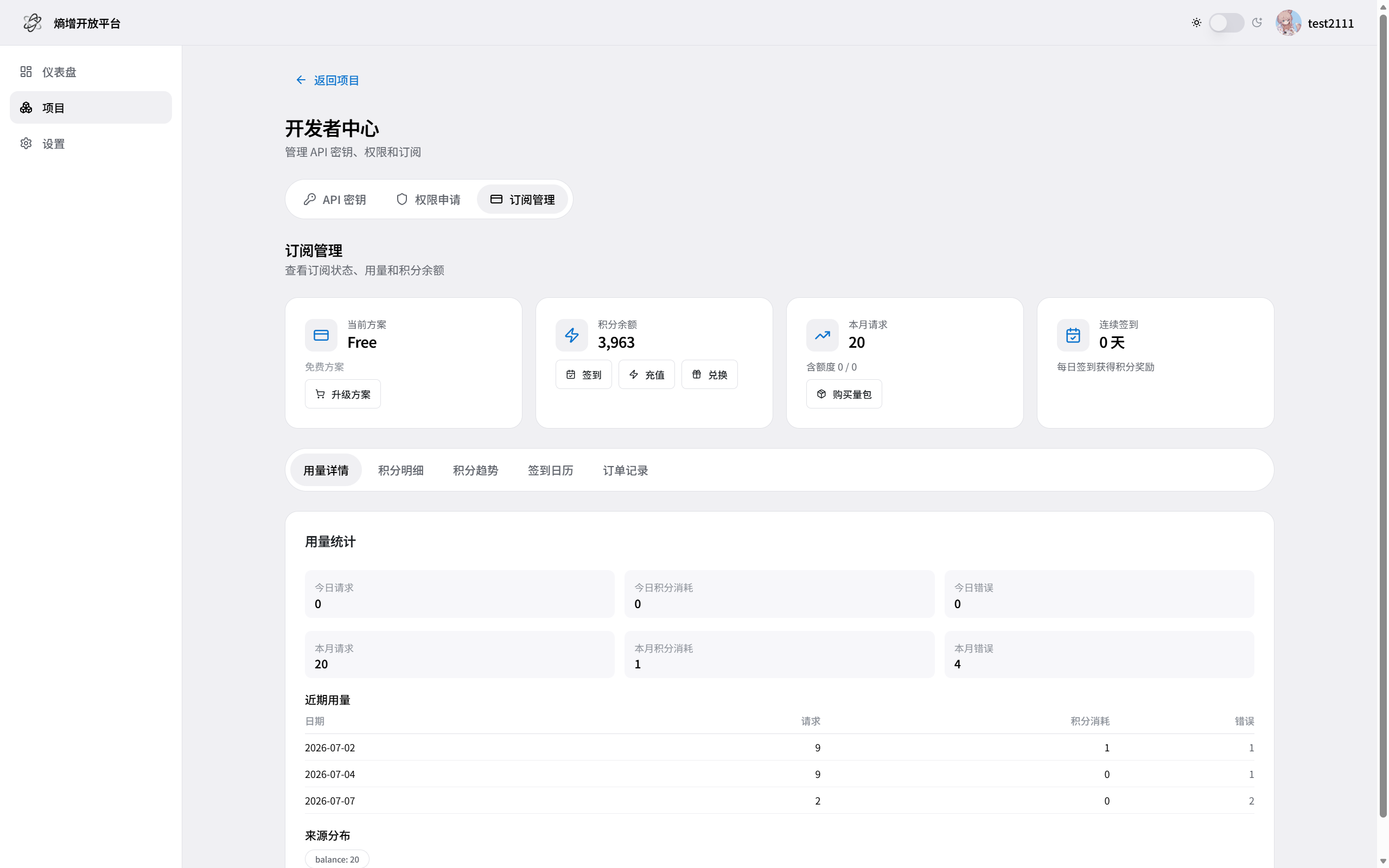Click the 熵增开放平台 logo icon
This screenshot has height=868, width=1389.
point(33,23)
